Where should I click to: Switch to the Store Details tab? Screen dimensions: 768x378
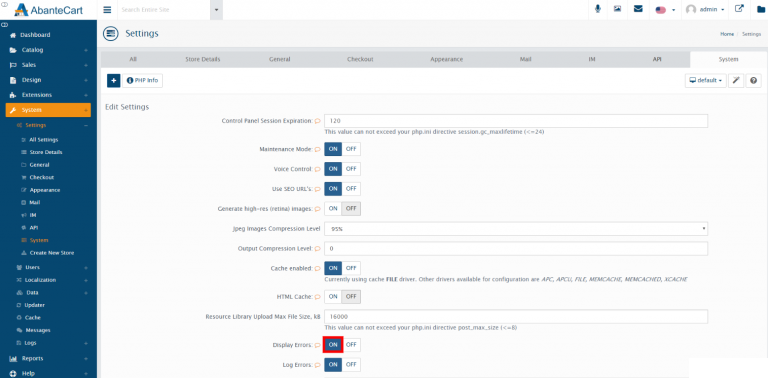(x=203, y=59)
